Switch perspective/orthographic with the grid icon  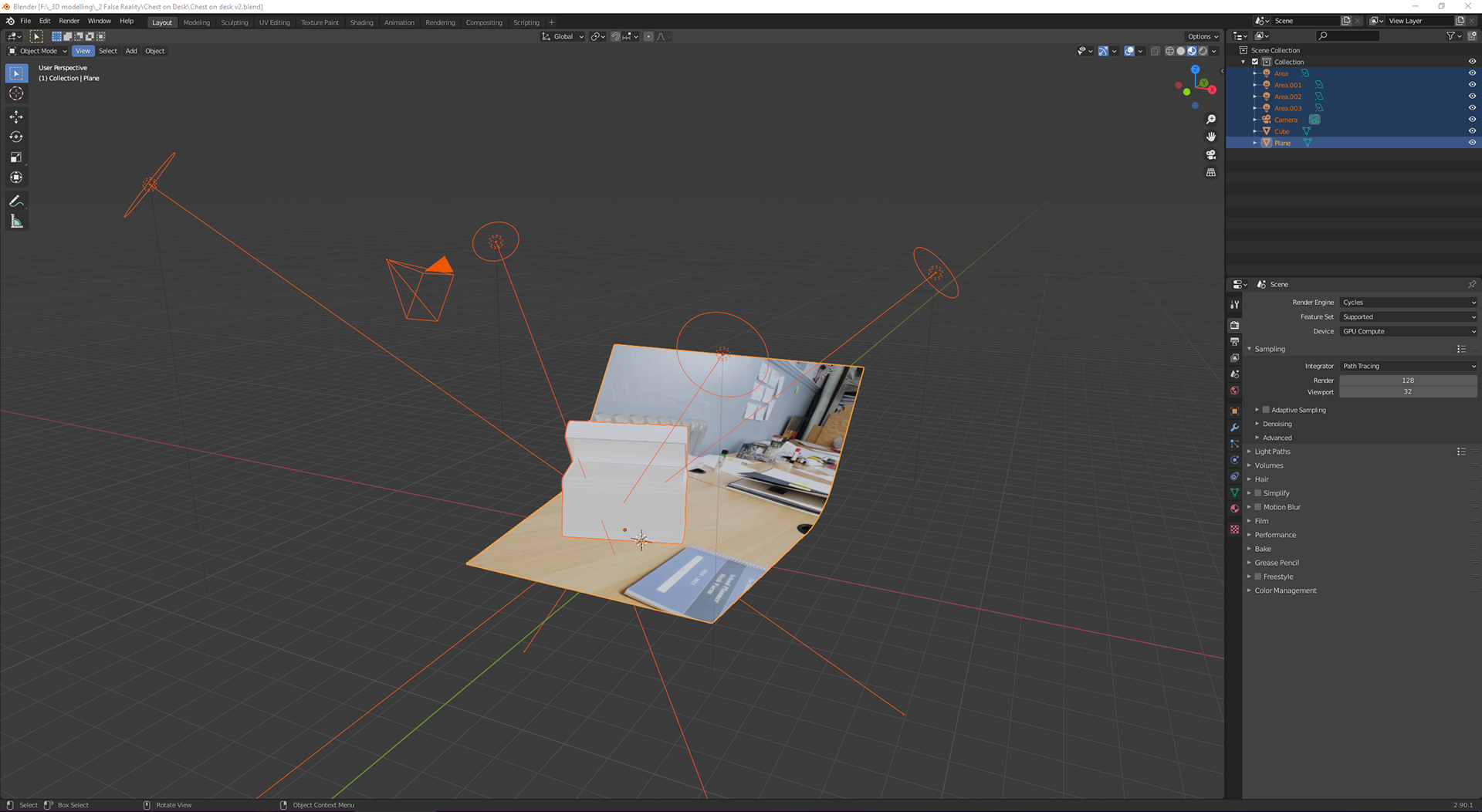pyautogui.click(x=1210, y=172)
